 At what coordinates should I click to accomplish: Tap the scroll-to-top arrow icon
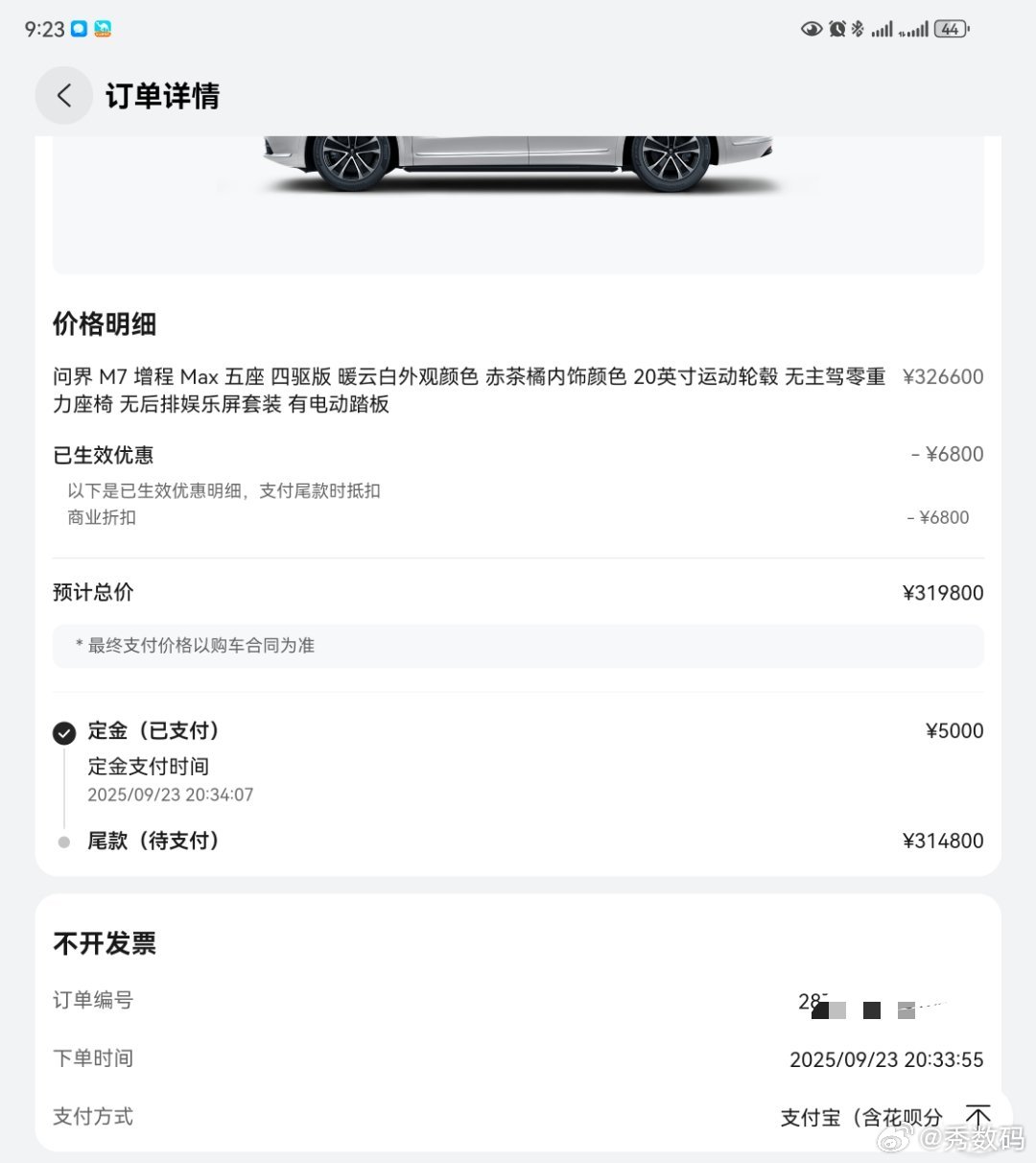(977, 1117)
